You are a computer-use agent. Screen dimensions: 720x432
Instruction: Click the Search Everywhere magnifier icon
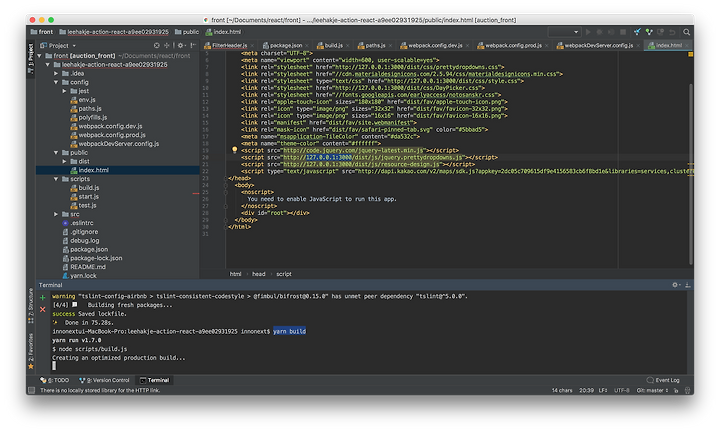coord(686,32)
